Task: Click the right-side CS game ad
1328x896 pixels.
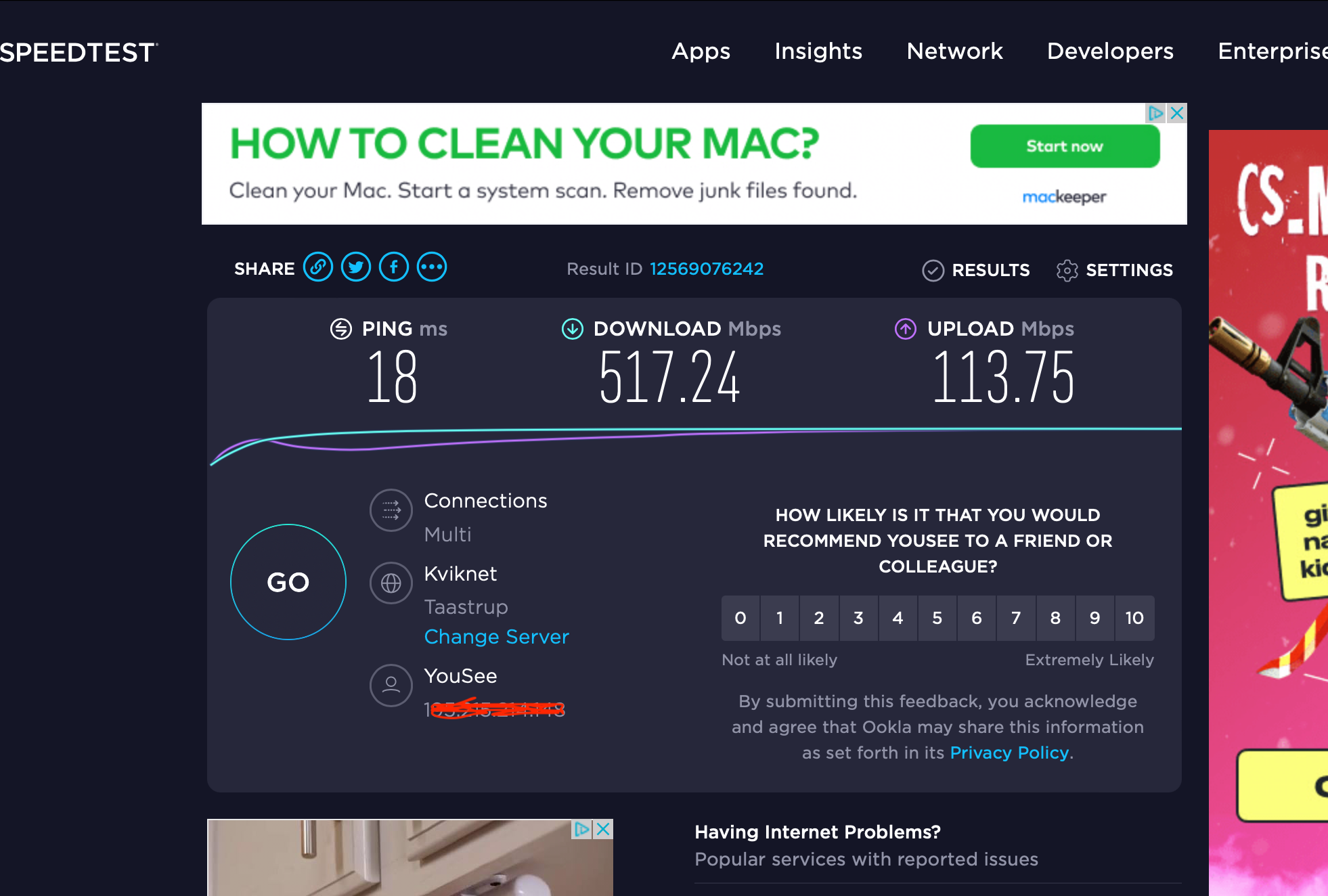Action: tap(1268, 513)
